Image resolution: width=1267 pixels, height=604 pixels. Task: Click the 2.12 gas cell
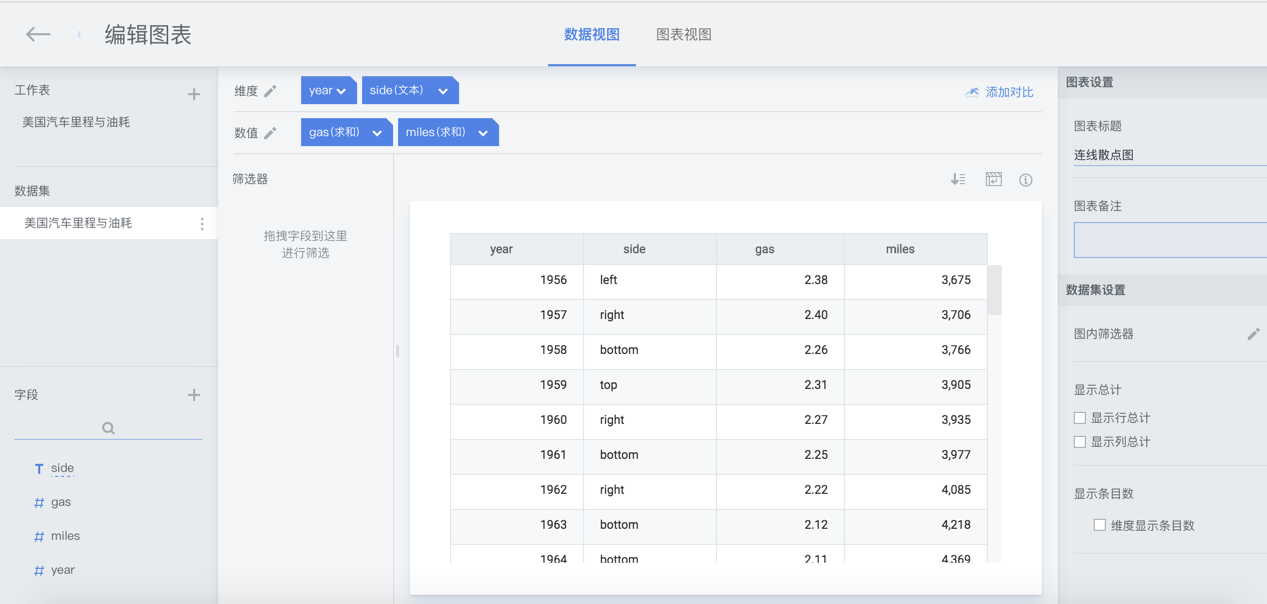point(780,525)
